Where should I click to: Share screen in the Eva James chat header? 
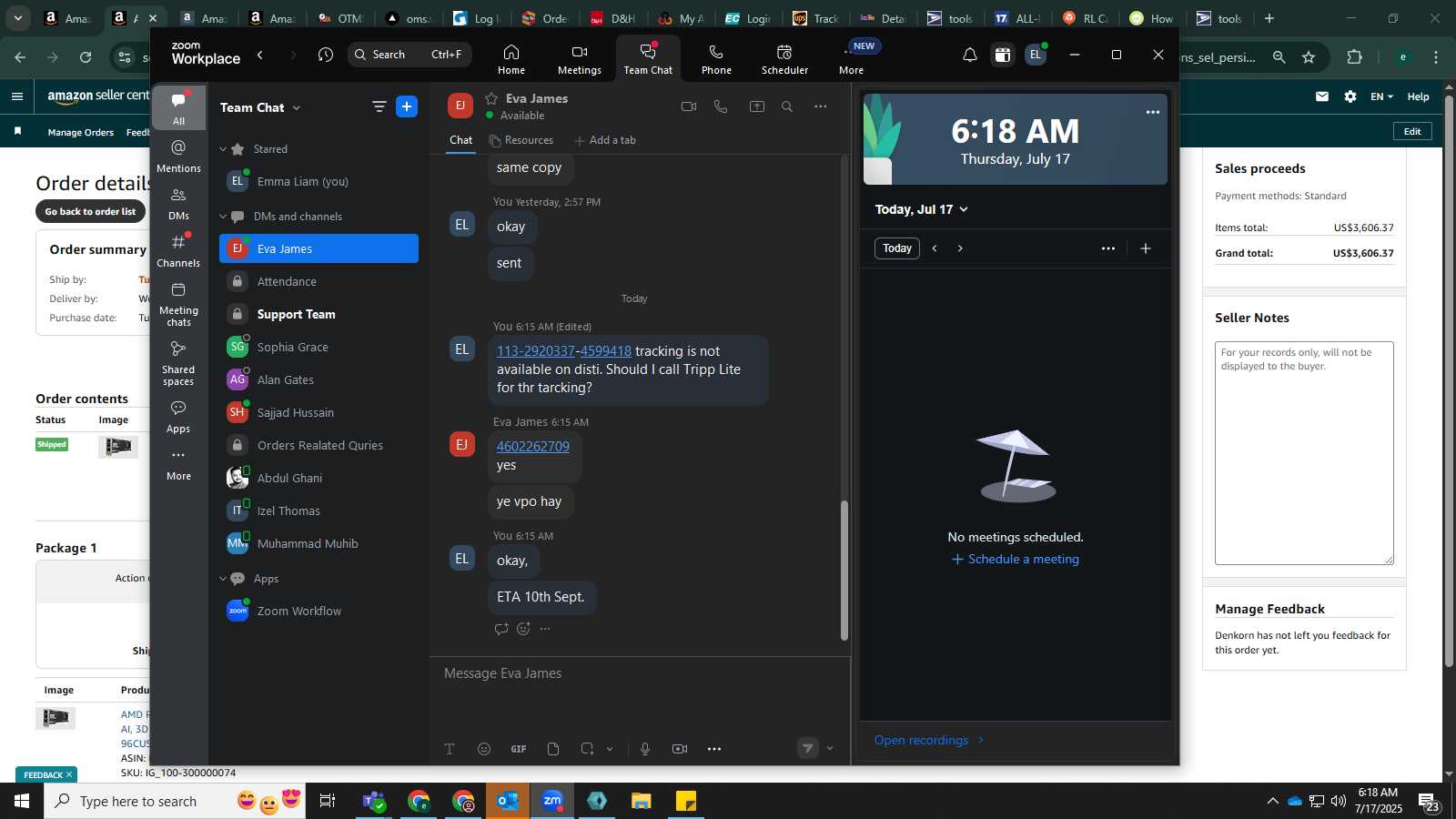pyautogui.click(x=756, y=106)
